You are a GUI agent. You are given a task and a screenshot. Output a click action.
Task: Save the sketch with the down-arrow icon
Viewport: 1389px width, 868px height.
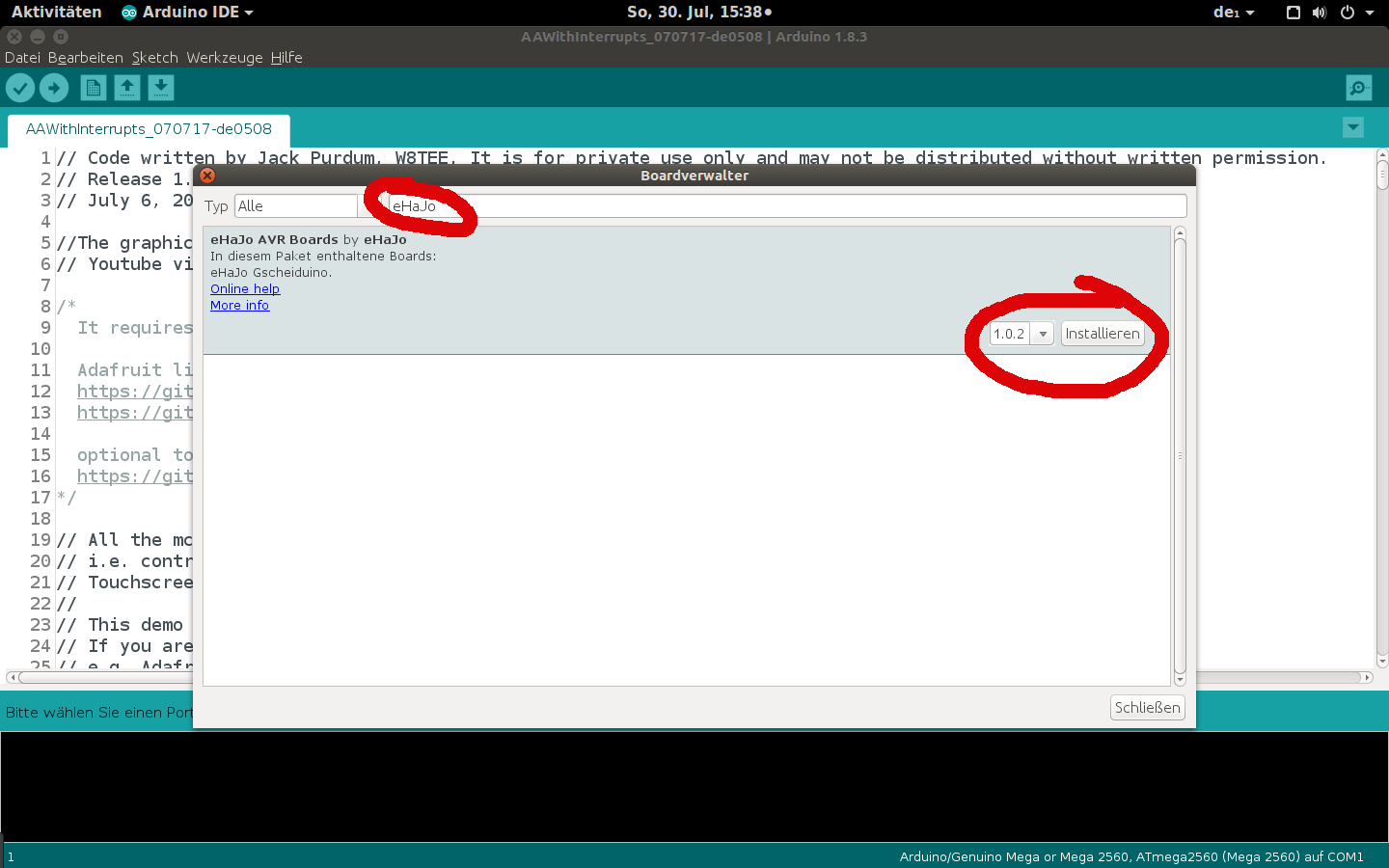[x=161, y=88]
